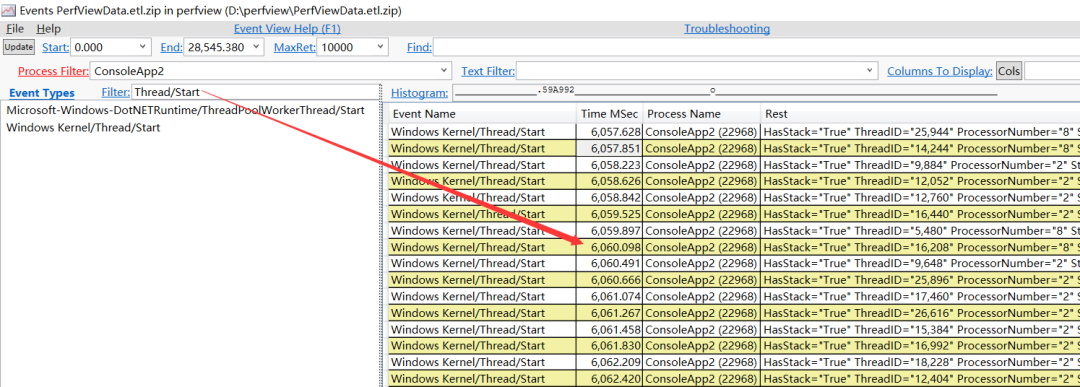Select DotNETRuntime ThreadPoolWorkerThread/Start event type
Viewport: 1080px width, 387px height.
click(185, 111)
